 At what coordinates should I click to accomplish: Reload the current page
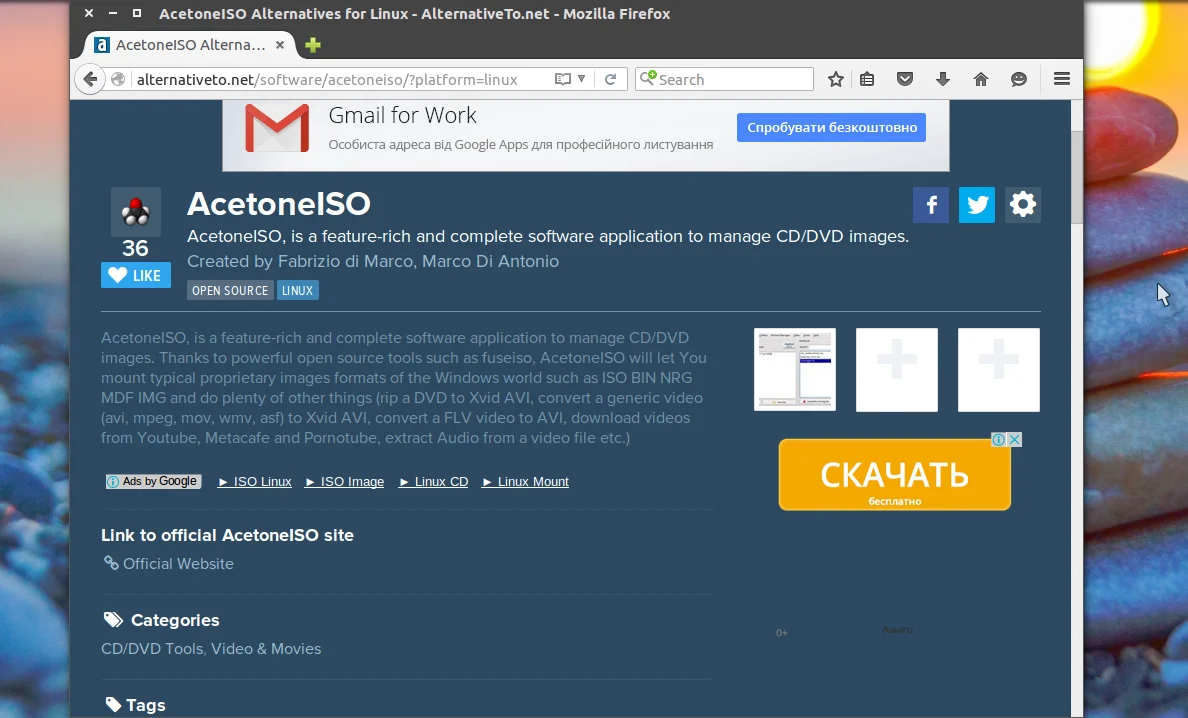[611, 79]
